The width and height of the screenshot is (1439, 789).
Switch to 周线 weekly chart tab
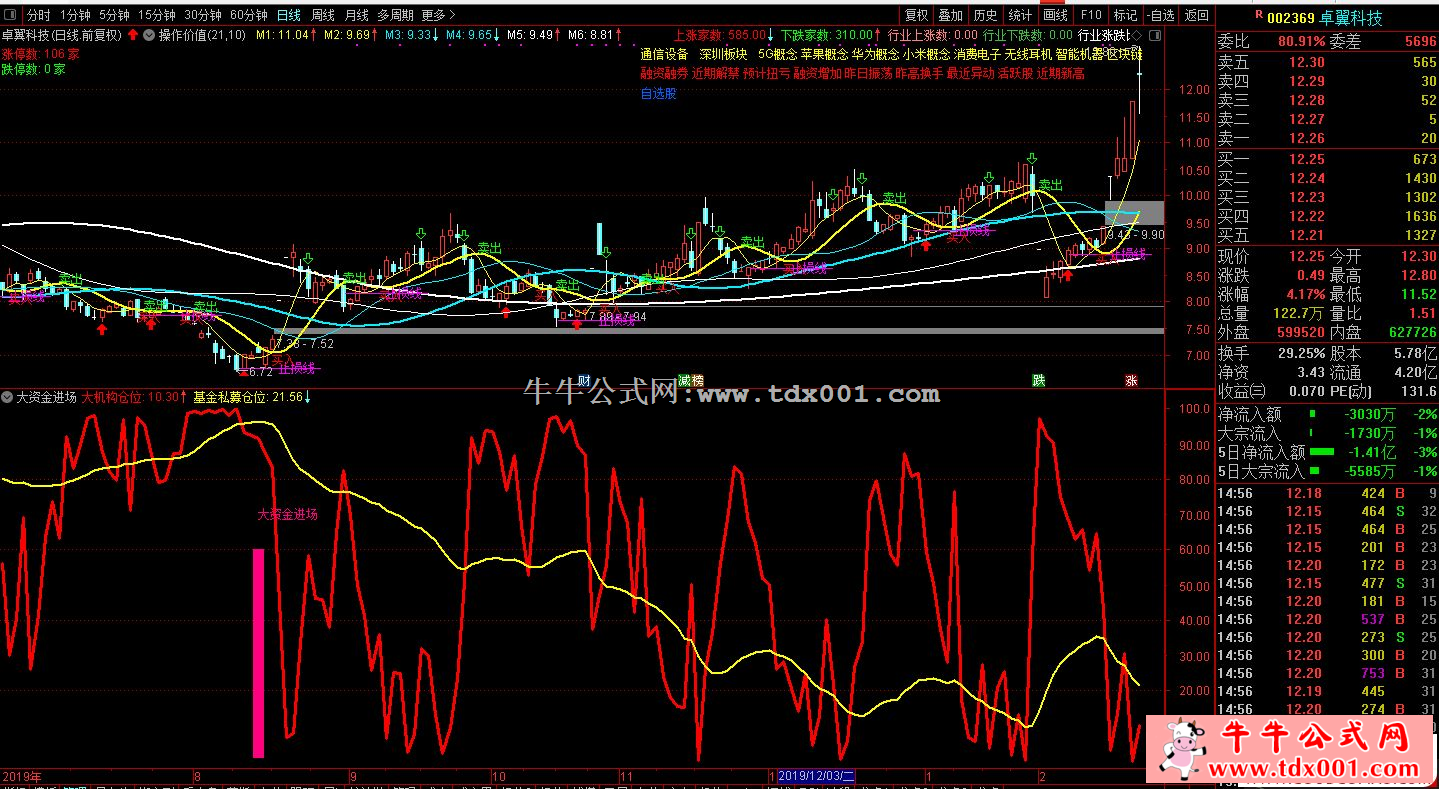coord(322,15)
